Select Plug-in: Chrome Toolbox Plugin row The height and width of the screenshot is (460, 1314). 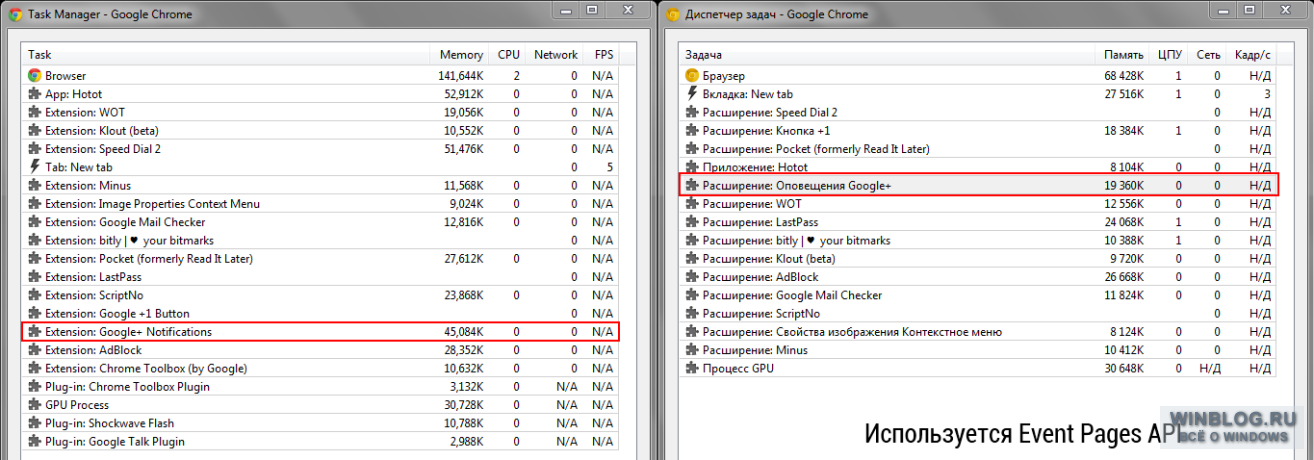pos(321,387)
